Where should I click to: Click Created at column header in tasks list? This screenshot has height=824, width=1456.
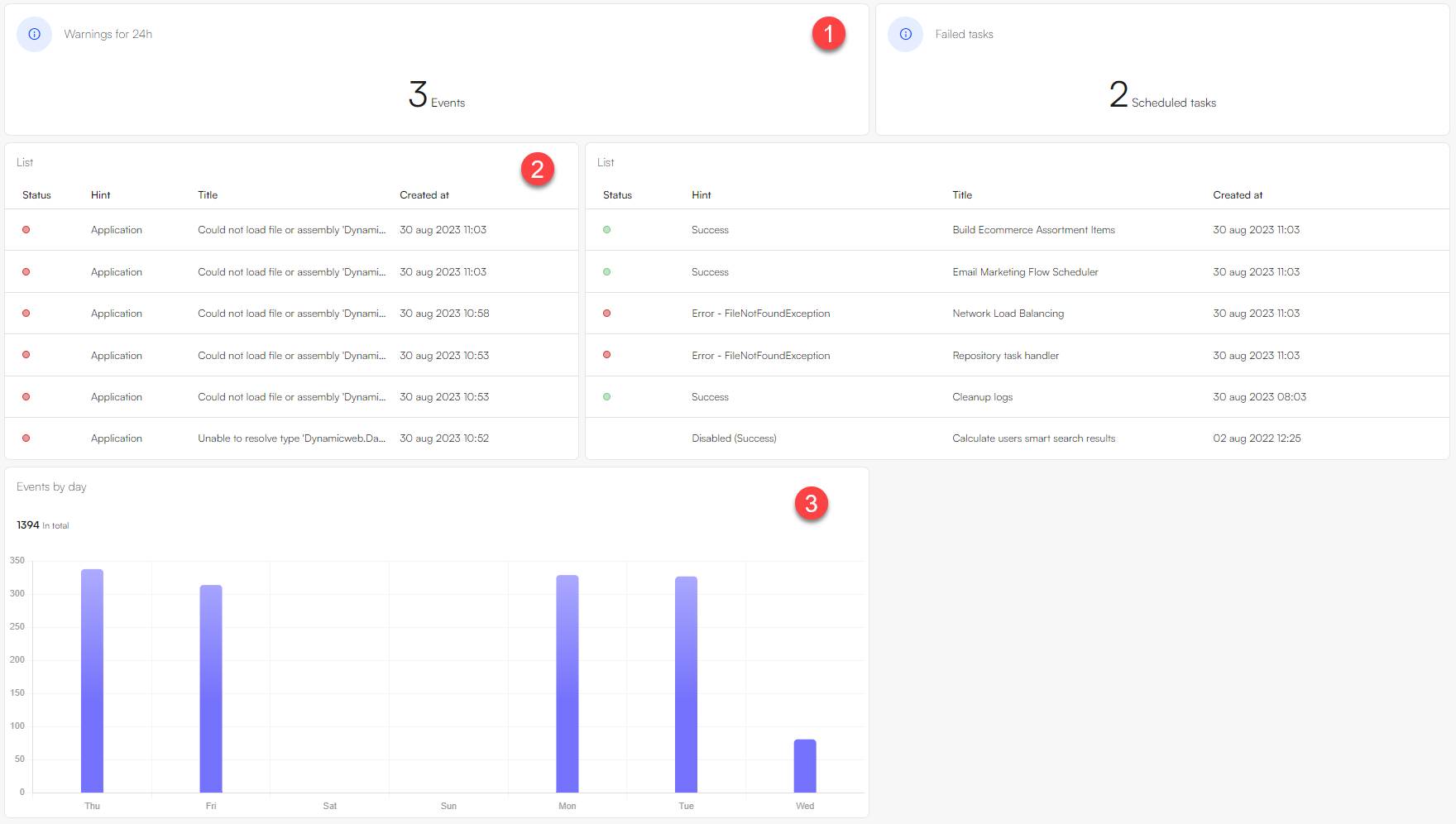click(x=1238, y=195)
